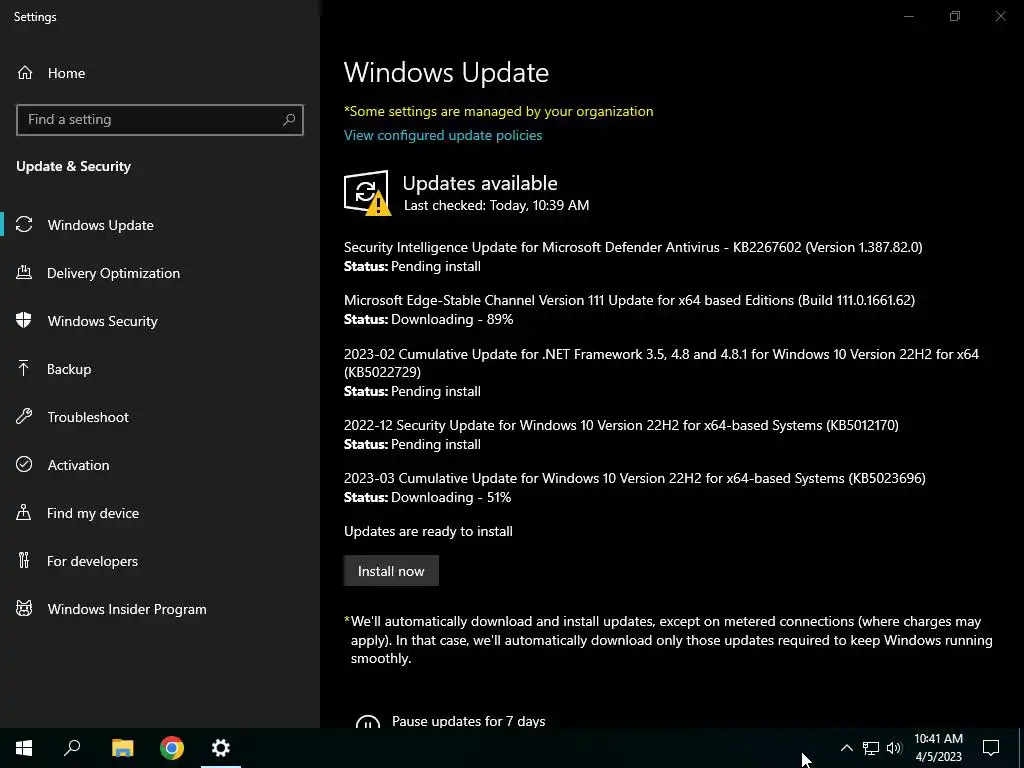Click Pause updates for 7 days
Viewport: 1024px width, 768px height.
pos(468,721)
